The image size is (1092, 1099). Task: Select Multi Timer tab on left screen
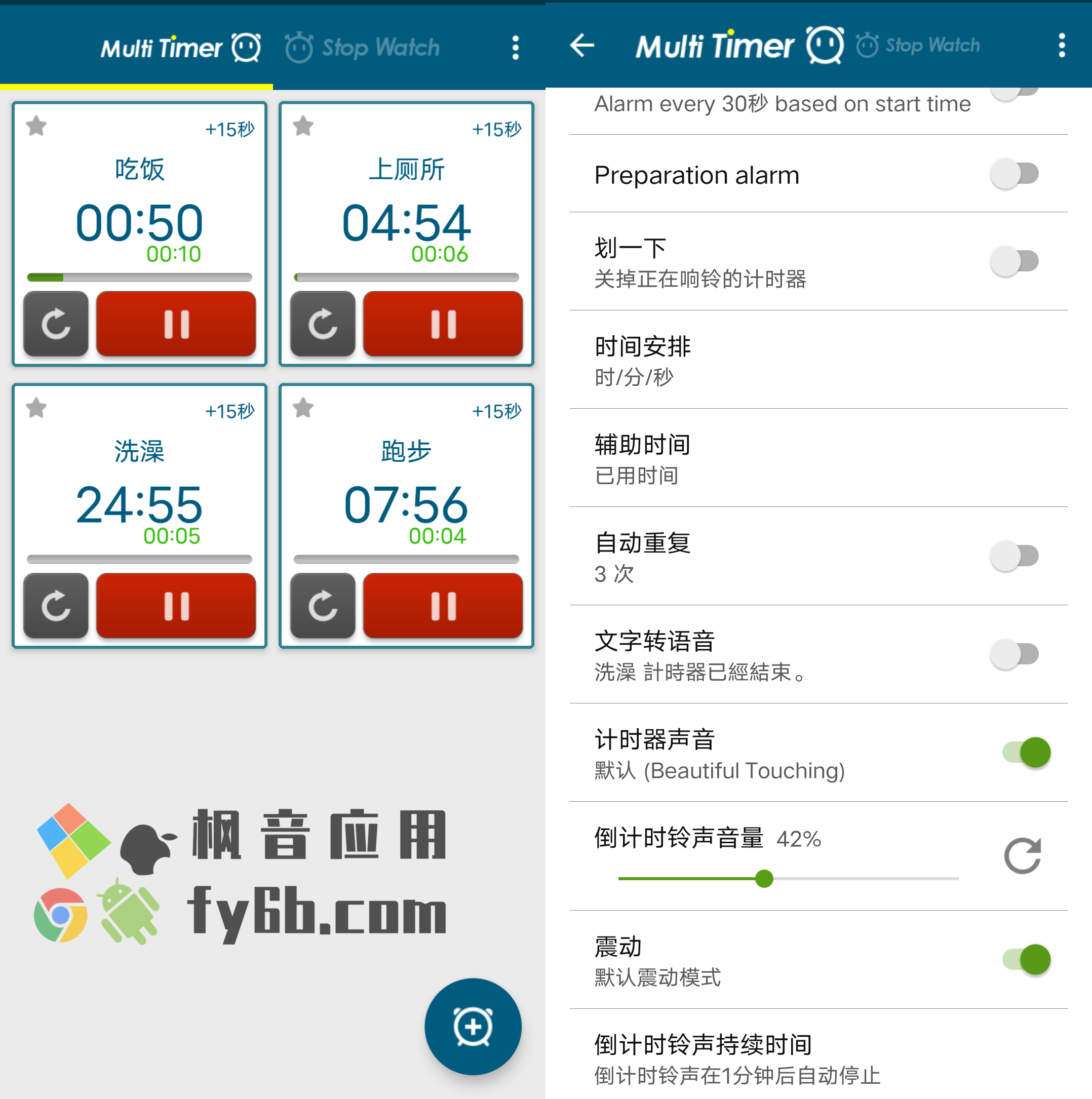click(x=180, y=47)
